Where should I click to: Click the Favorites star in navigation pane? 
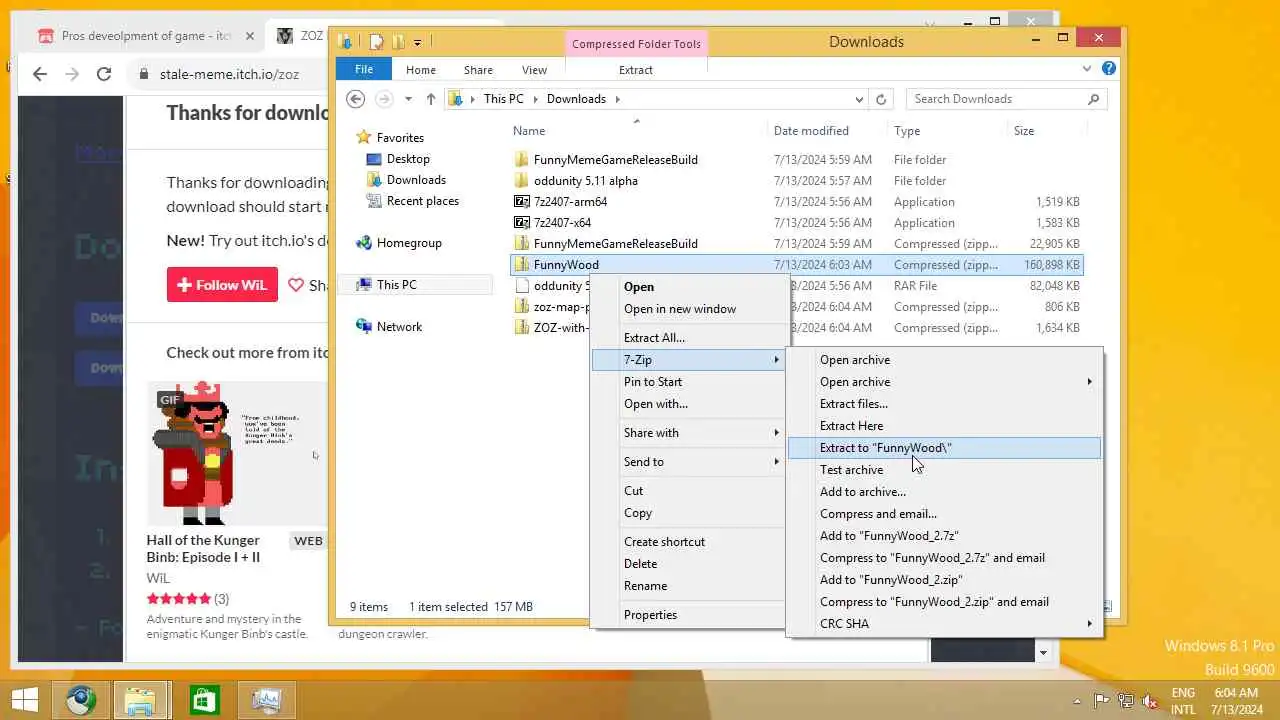click(364, 138)
